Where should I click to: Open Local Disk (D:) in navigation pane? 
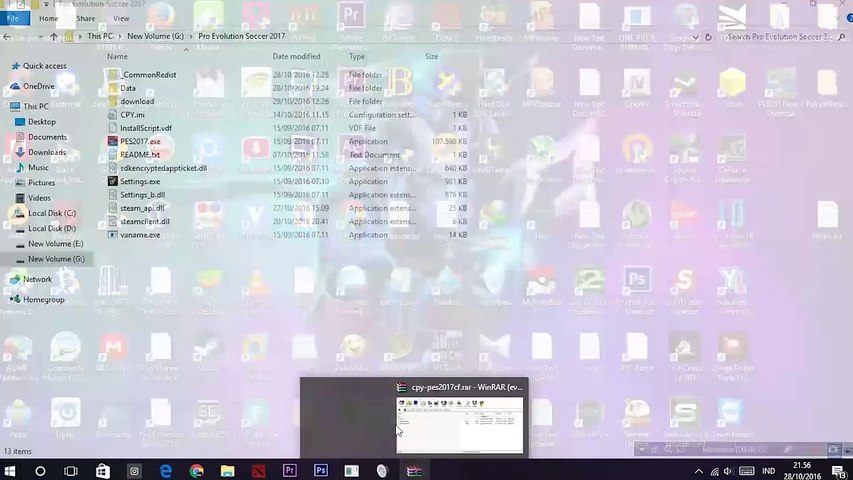(x=52, y=229)
